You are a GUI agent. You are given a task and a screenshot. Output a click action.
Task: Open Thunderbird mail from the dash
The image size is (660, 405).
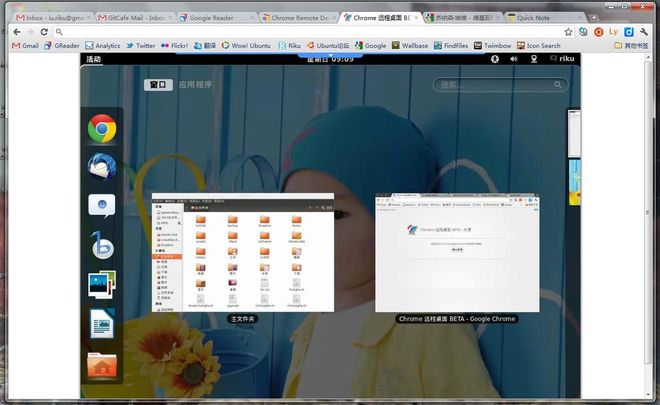[101, 167]
